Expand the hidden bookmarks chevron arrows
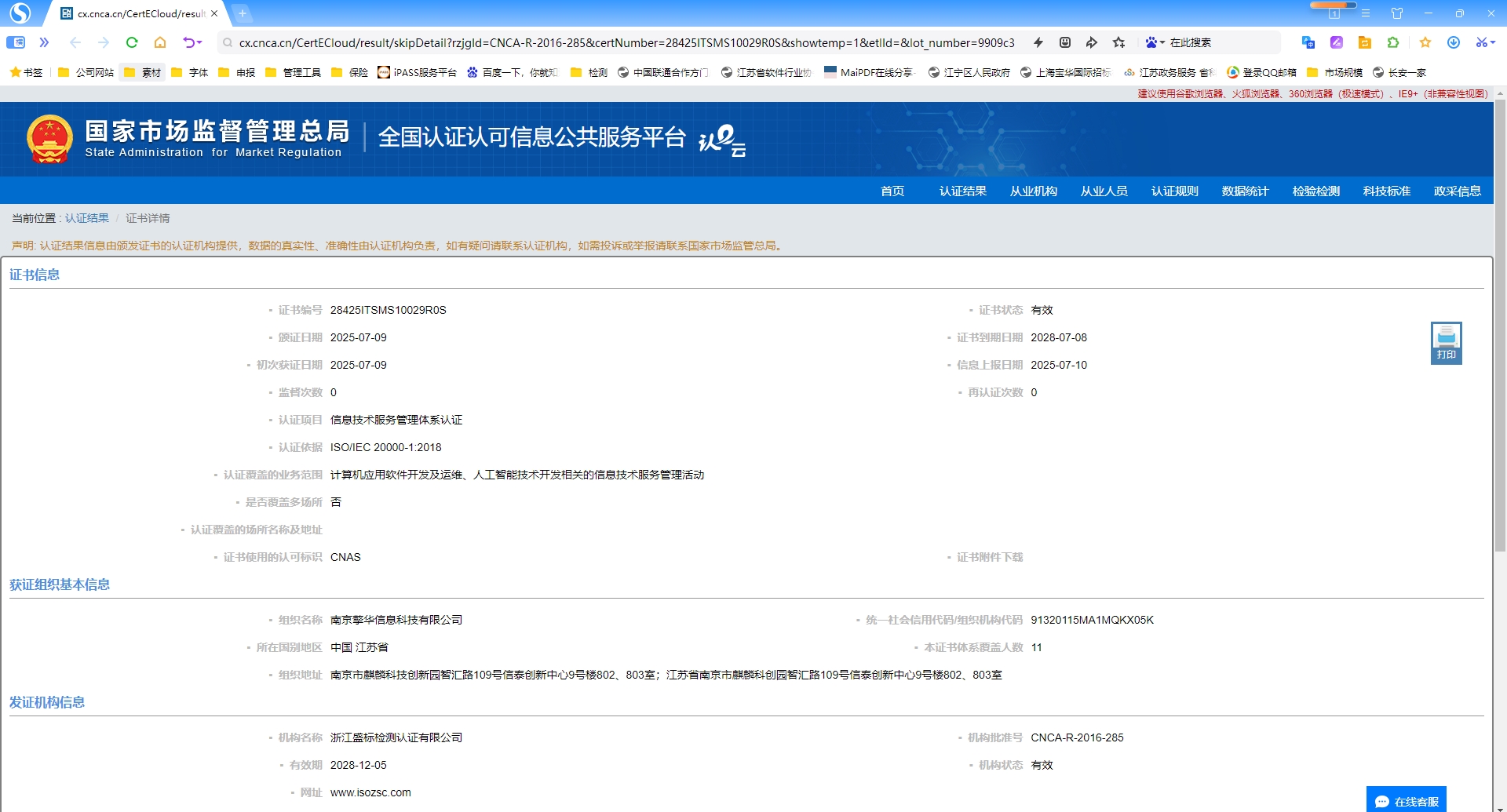 [x=45, y=43]
